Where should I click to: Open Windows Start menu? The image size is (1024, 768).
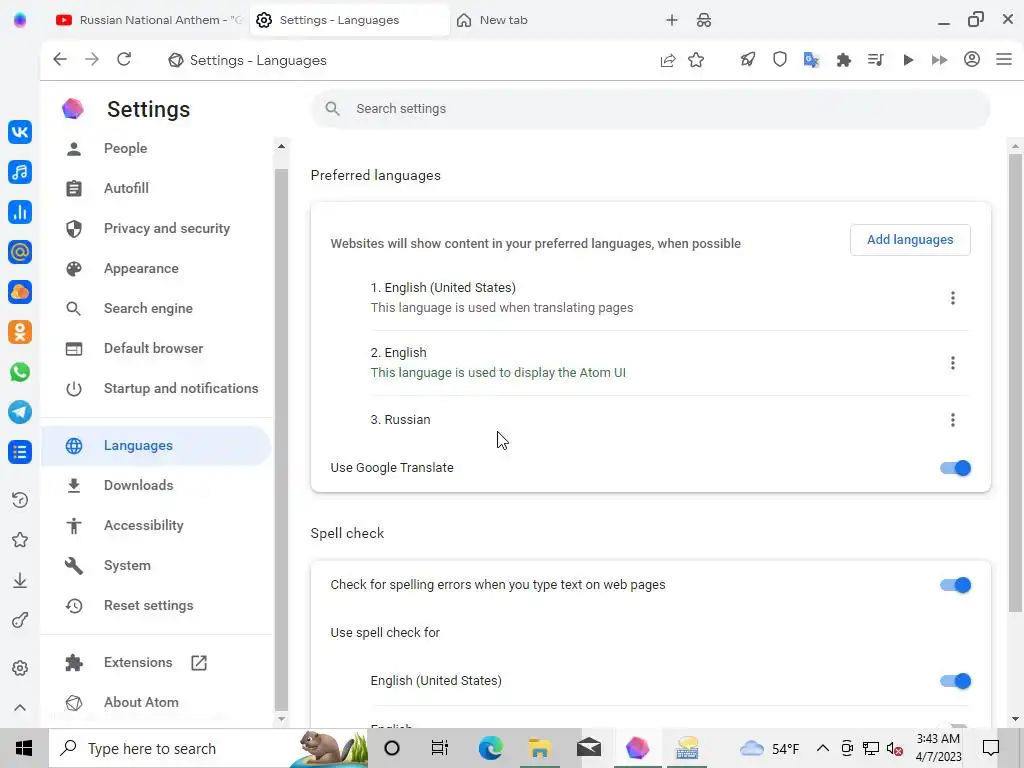click(x=24, y=748)
